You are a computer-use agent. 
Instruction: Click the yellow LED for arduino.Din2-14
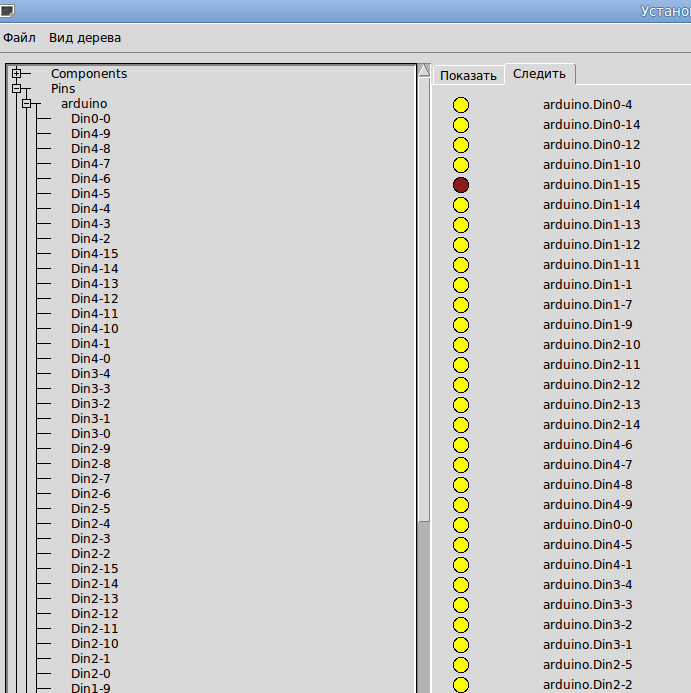[461, 425]
